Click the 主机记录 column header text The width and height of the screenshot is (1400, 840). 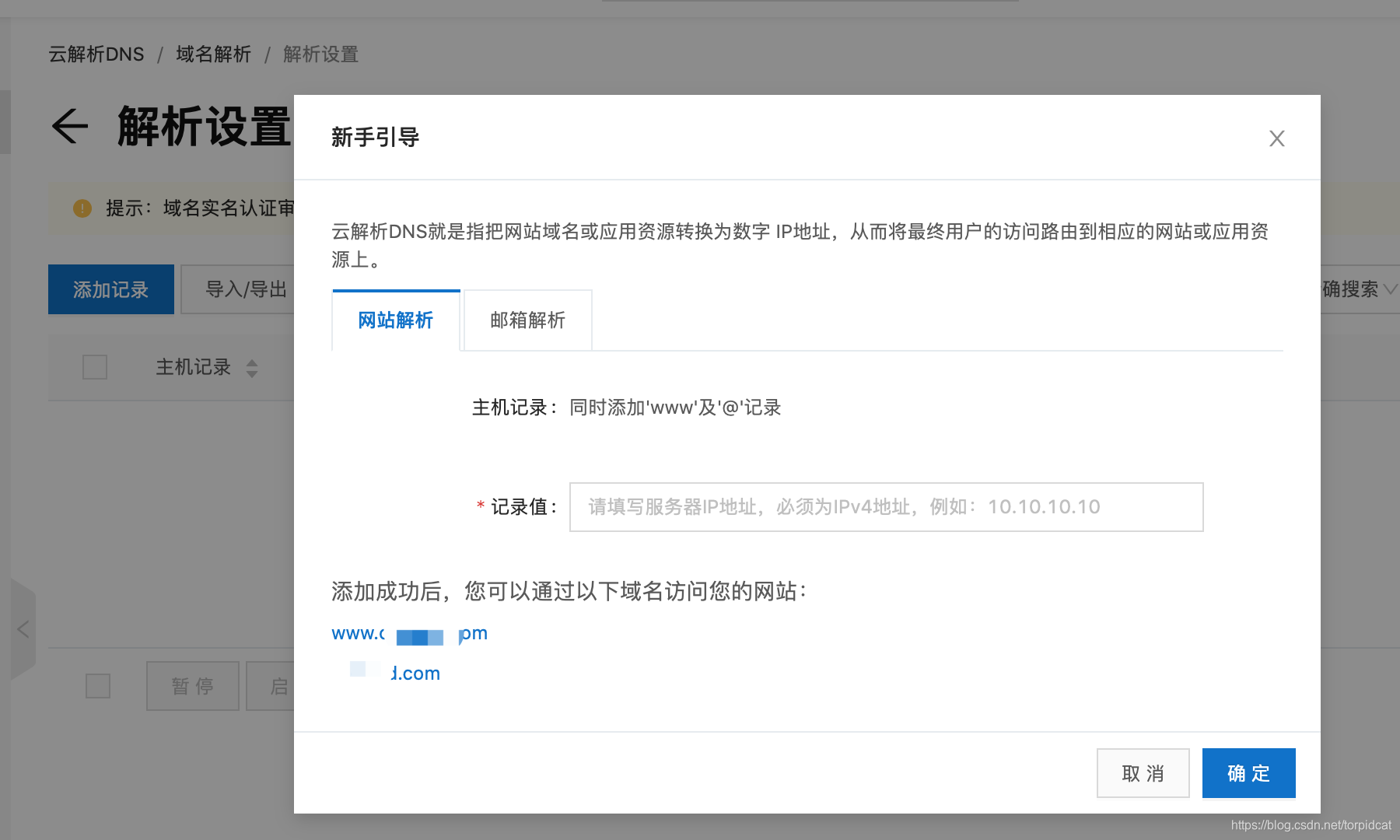tap(194, 367)
